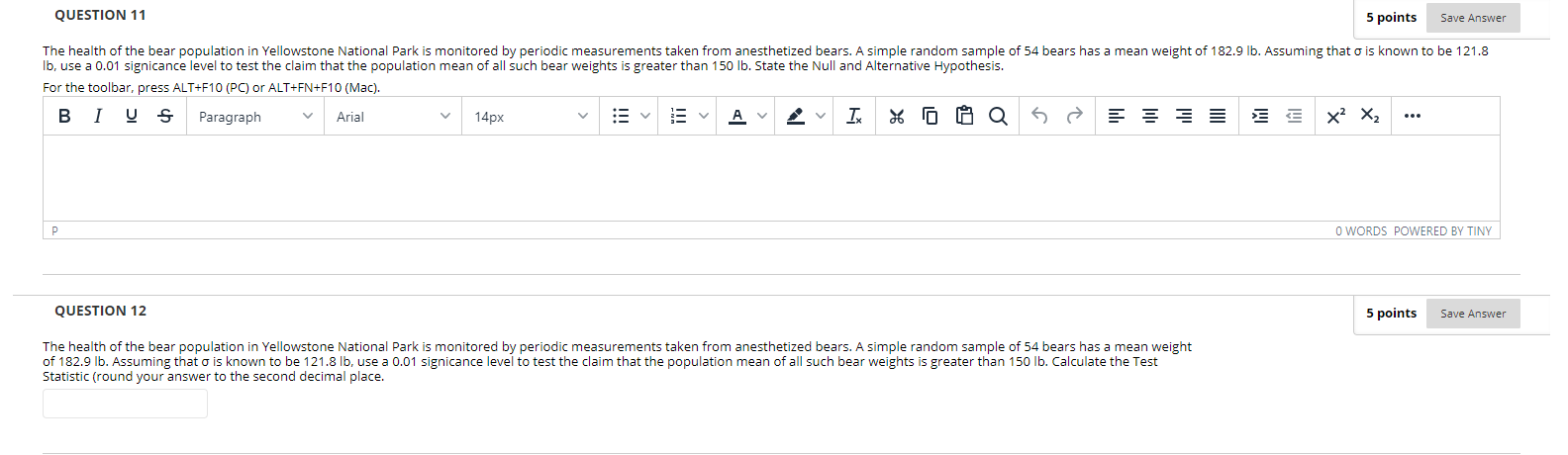The width and height of the screenshot is (1568, 455).
Task: Decrease paragraph indent
Action: tap(1294, 116)
